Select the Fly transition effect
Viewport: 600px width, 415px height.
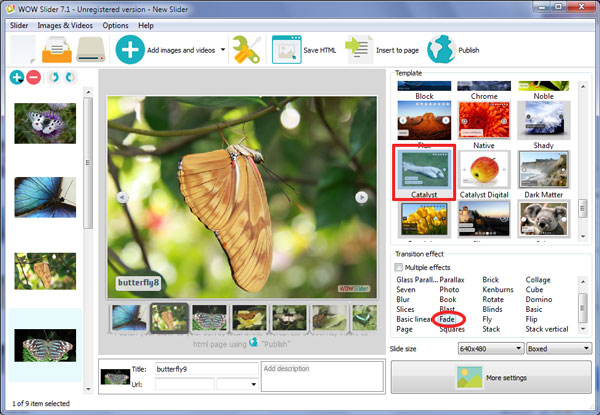pos(487,319)
